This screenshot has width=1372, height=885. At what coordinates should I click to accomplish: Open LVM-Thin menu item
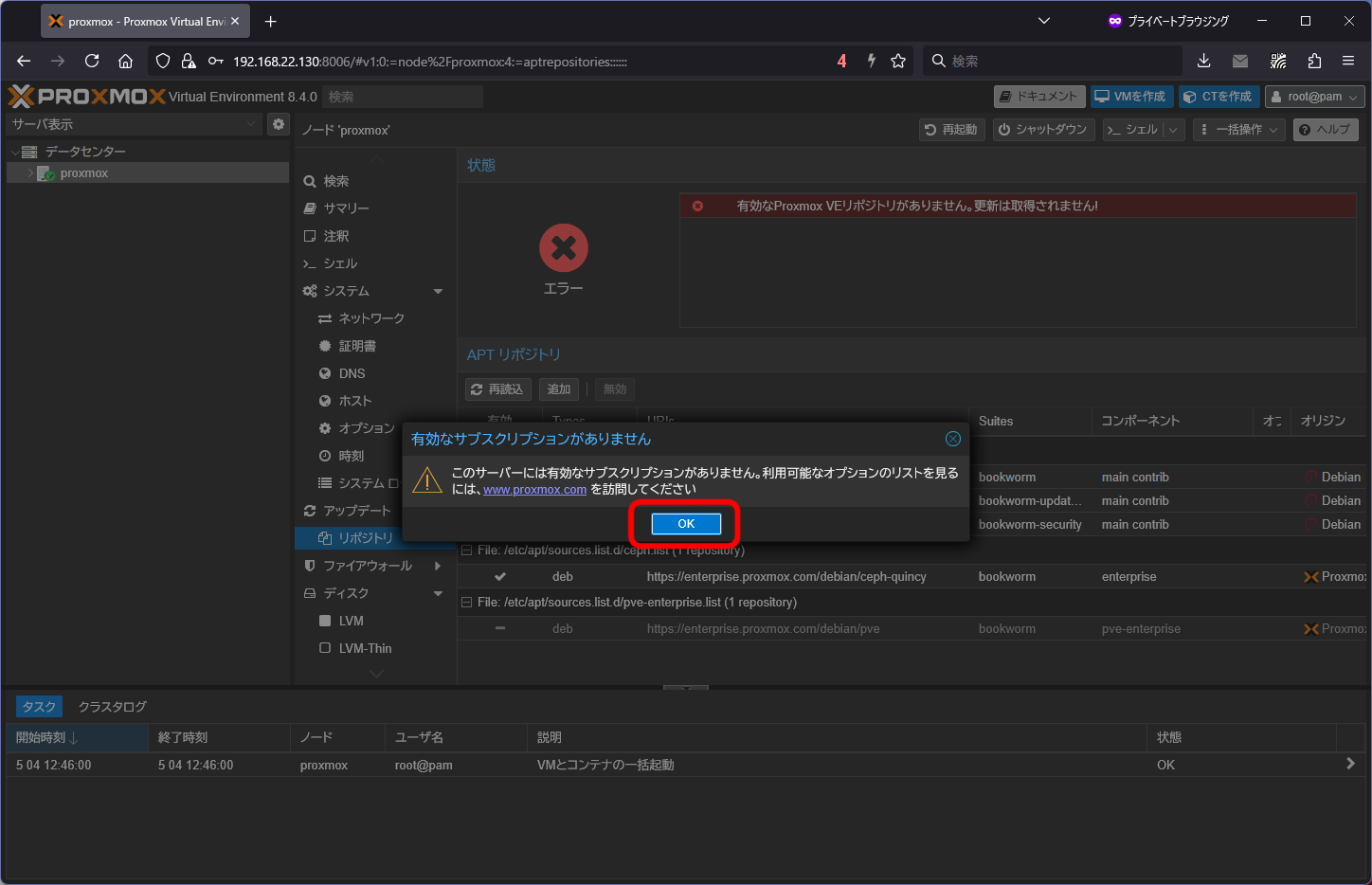coord(375,648)
